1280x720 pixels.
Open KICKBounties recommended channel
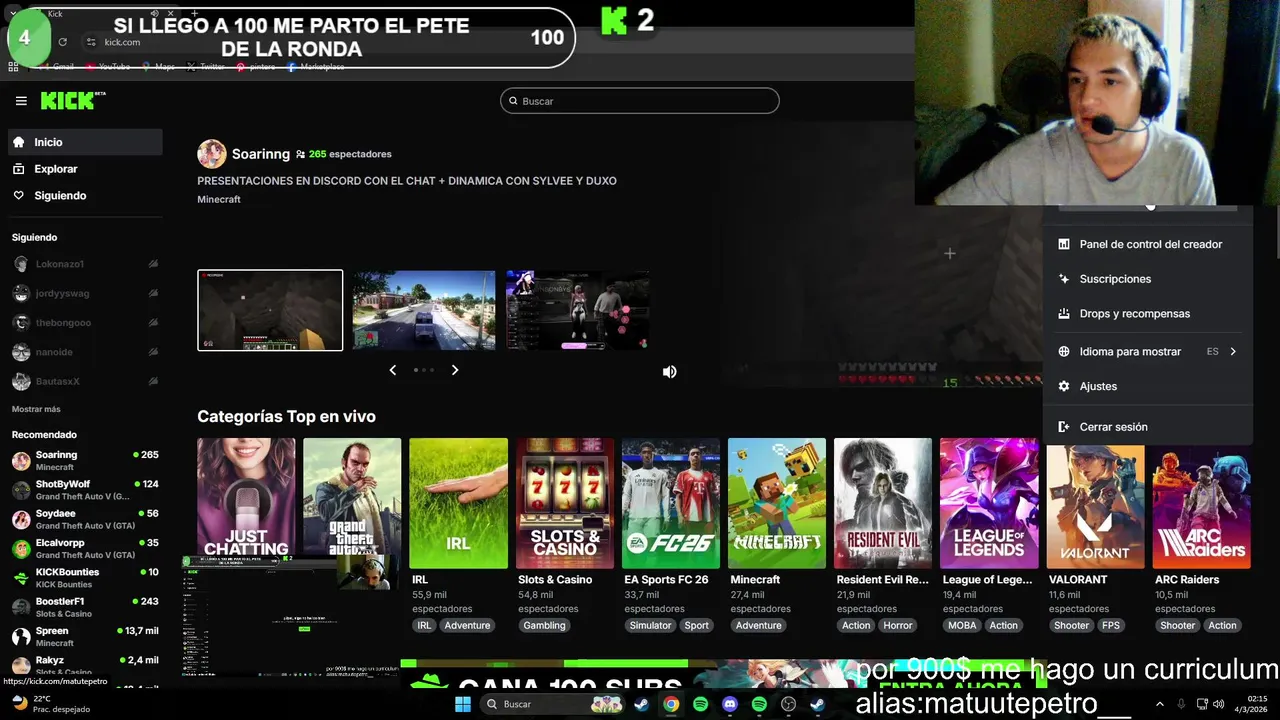[x=85, y=577]
